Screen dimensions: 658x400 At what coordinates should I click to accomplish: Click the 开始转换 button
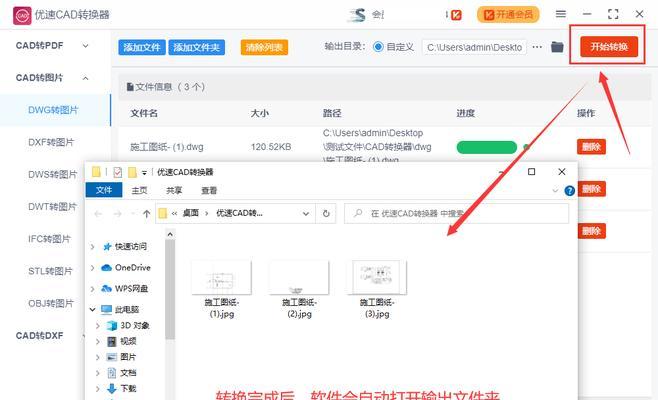pos(609,46)
